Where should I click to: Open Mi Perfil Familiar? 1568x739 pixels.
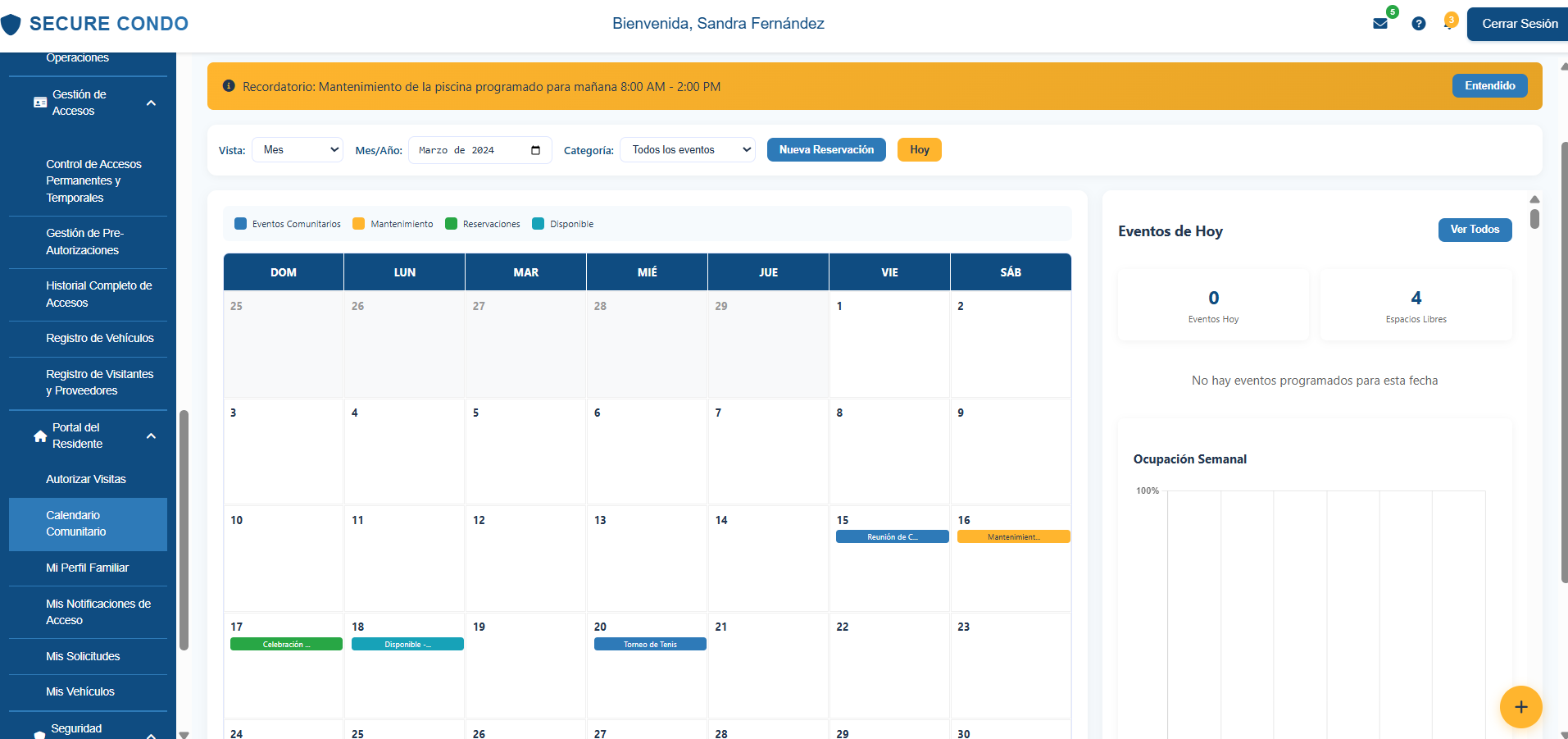88,568
